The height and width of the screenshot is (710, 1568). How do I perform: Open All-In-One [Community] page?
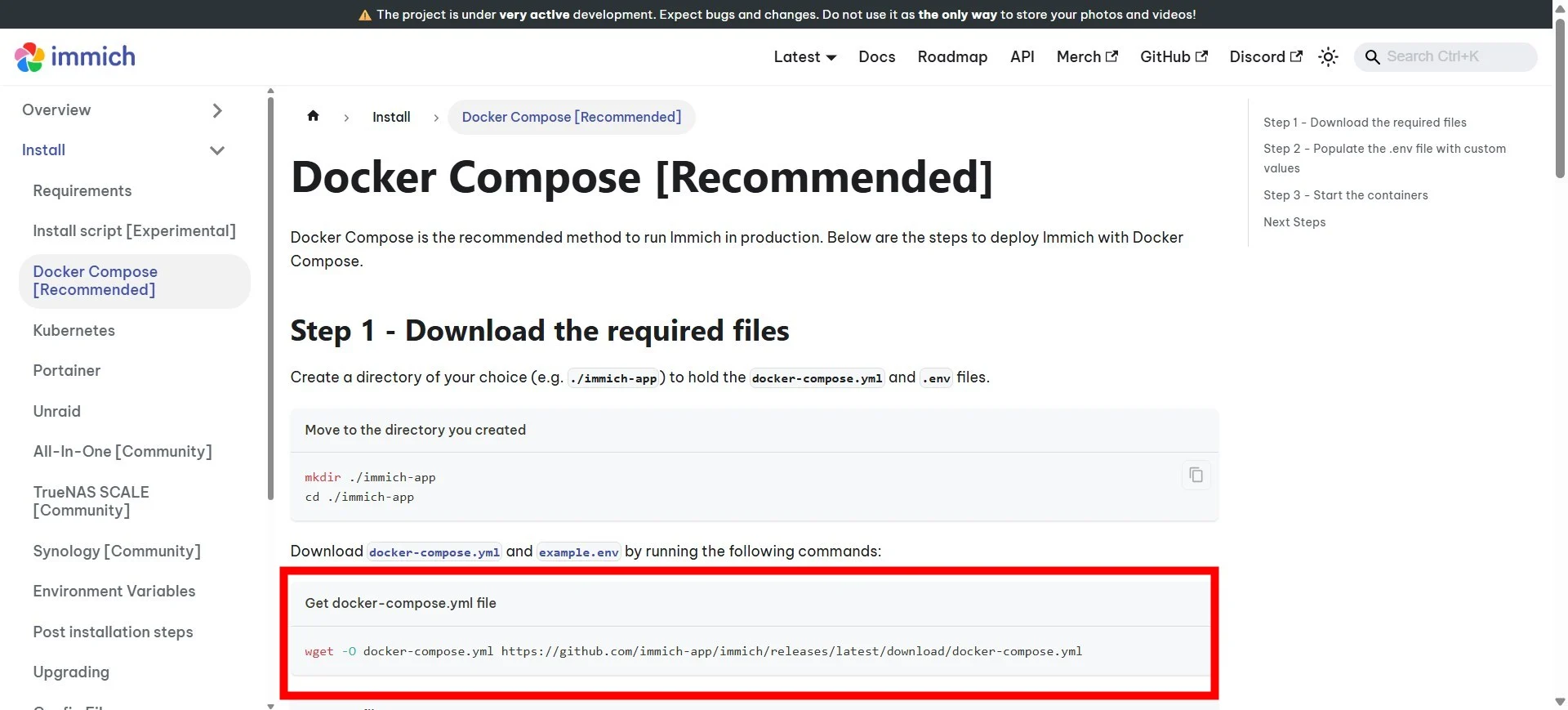click(x=122, y=452)
